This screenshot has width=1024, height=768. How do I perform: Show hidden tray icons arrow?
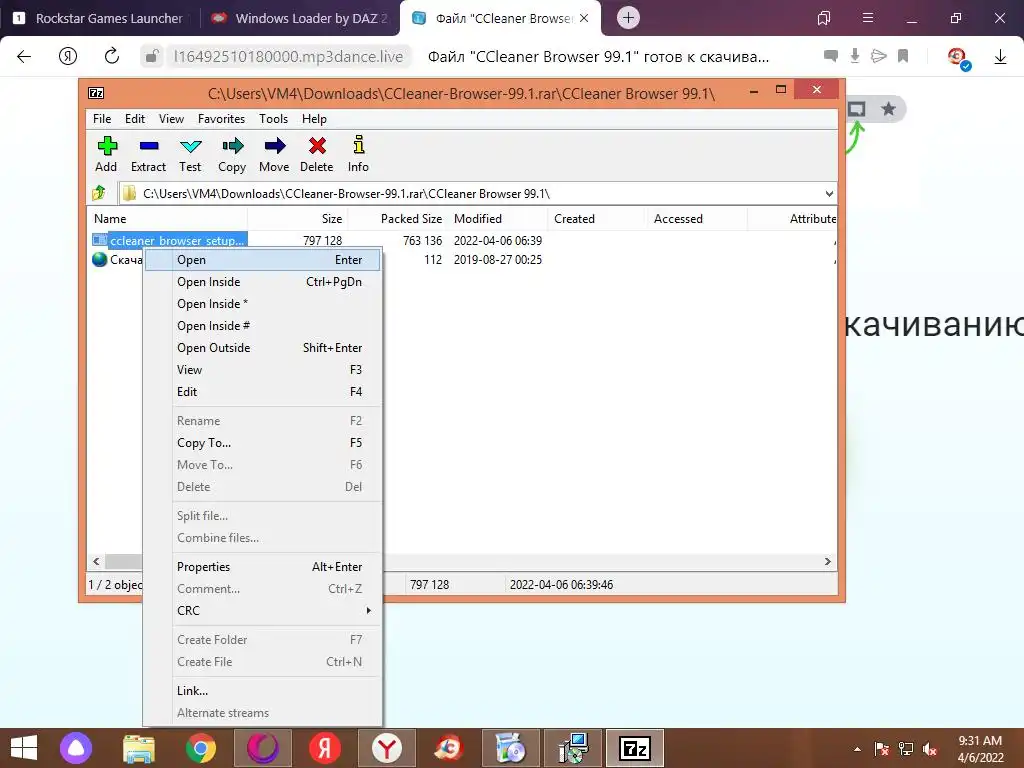point(857,749)
